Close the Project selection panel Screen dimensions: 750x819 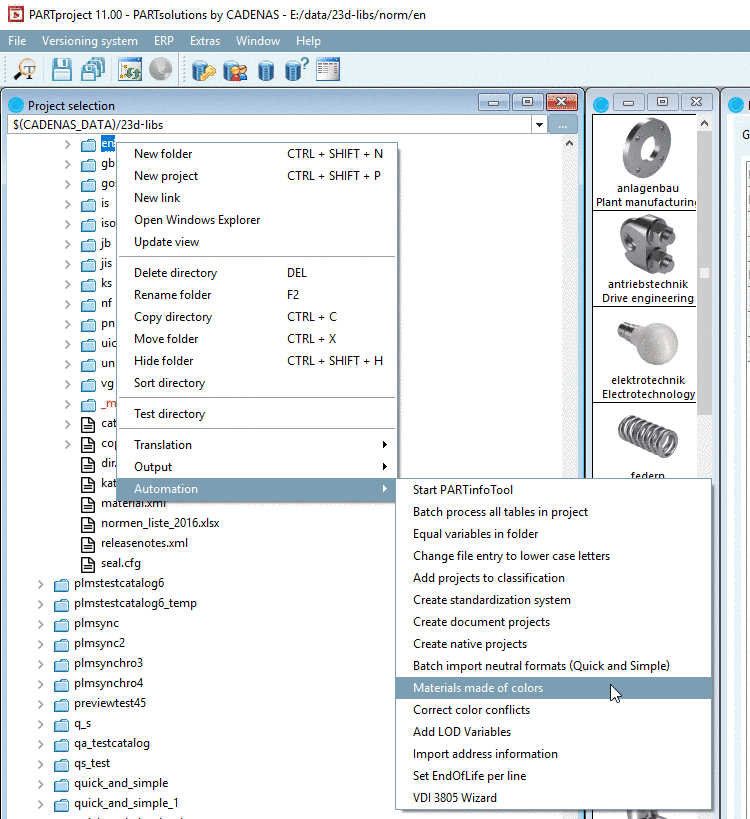(561, 102)
